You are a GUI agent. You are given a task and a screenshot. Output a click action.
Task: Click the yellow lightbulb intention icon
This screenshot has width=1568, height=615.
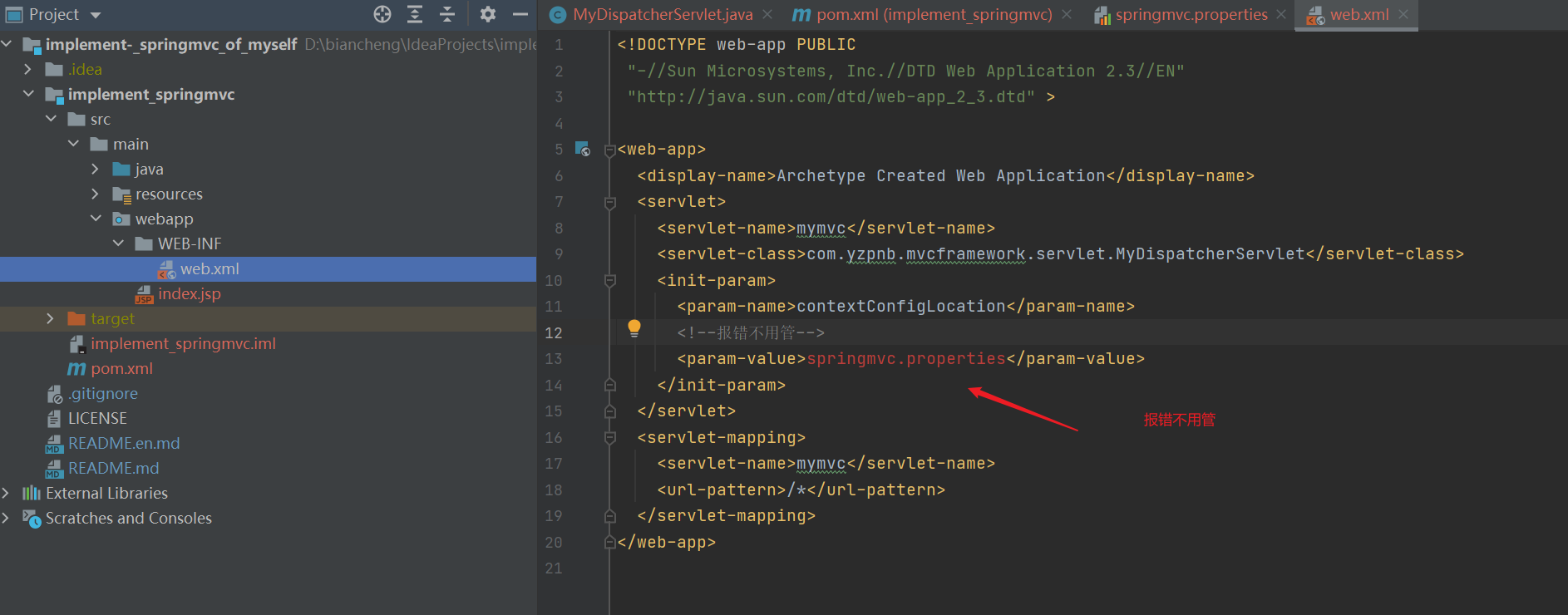pos(634,328)
